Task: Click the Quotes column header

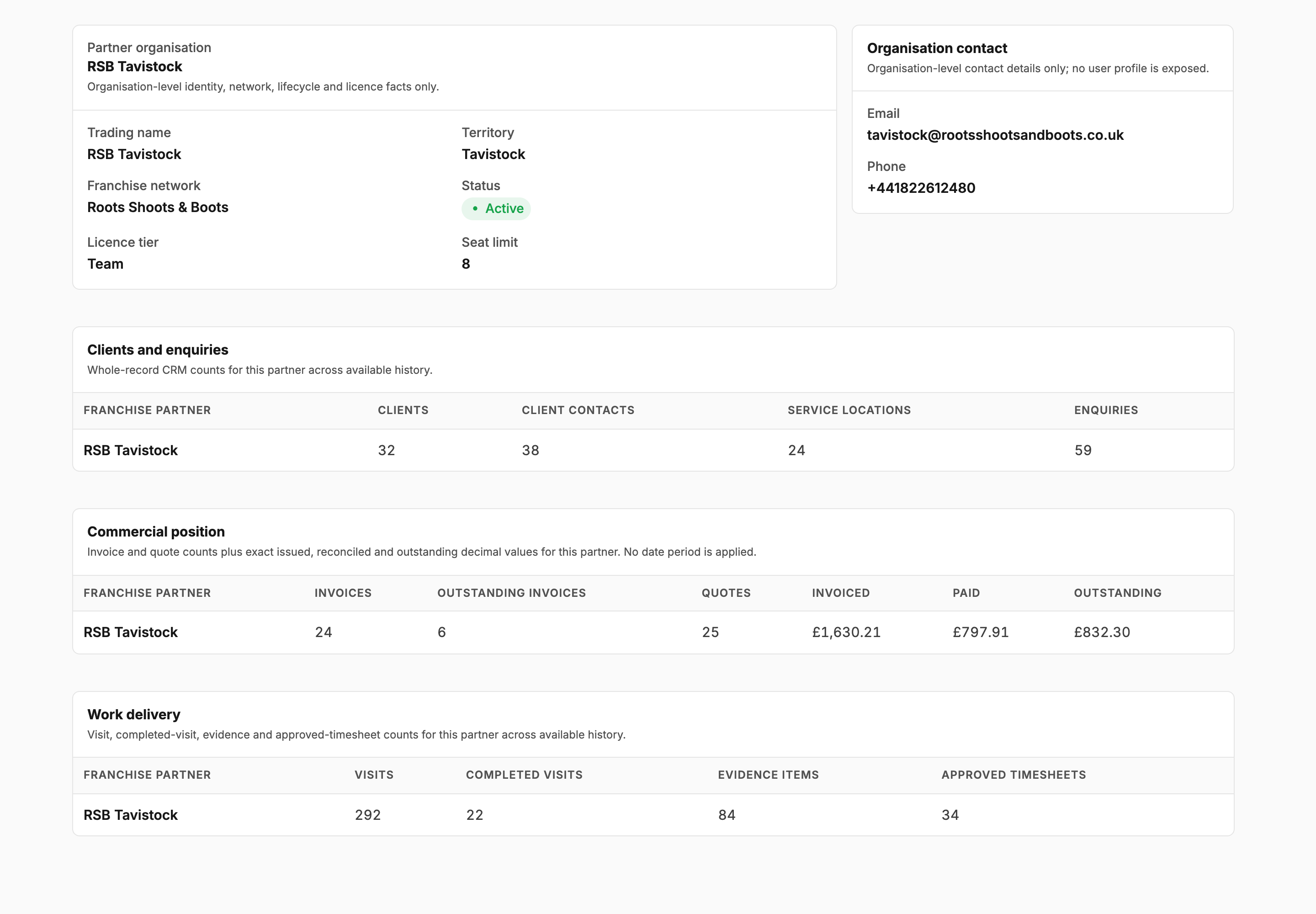Action: 726,593
